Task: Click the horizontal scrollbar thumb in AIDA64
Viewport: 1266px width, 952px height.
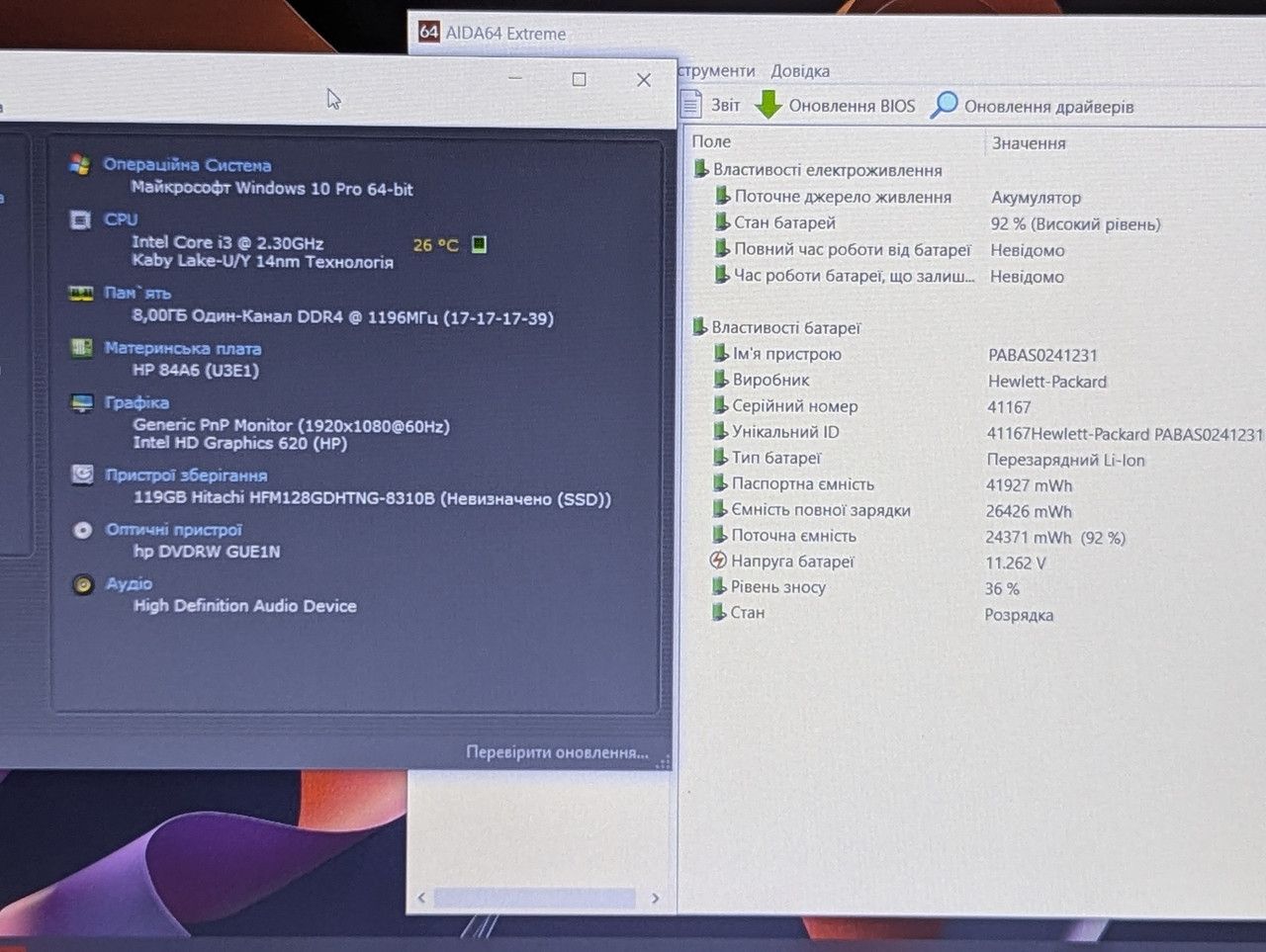Action: point(535,898)
